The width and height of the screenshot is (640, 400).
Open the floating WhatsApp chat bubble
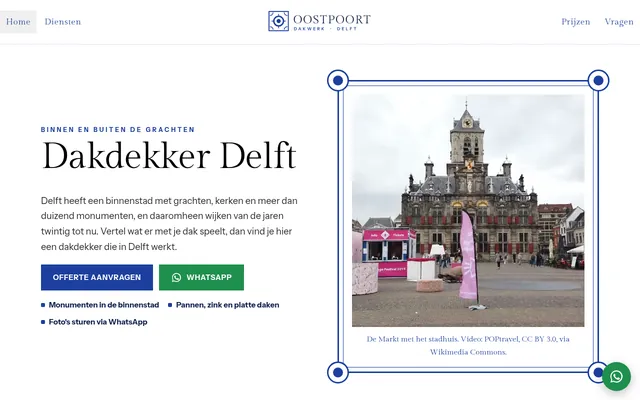click(x=616, y=376)
